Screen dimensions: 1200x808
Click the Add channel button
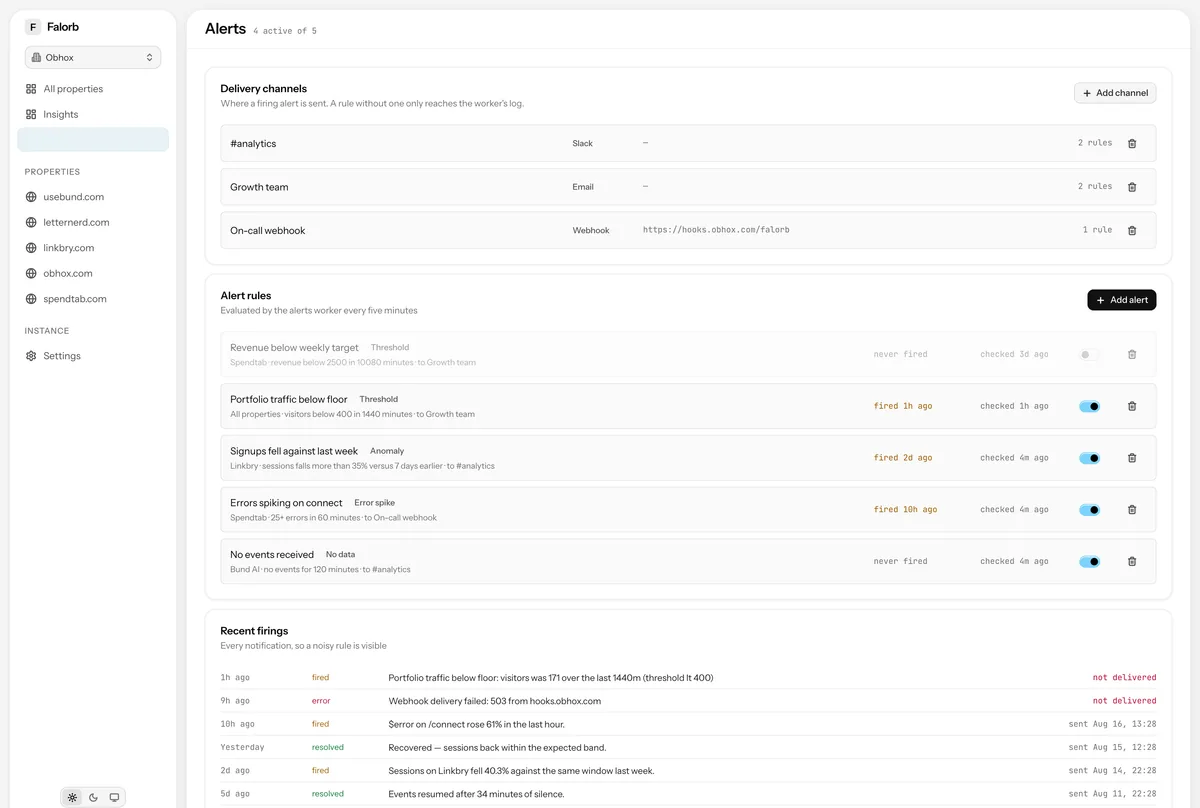[1115, 93]
